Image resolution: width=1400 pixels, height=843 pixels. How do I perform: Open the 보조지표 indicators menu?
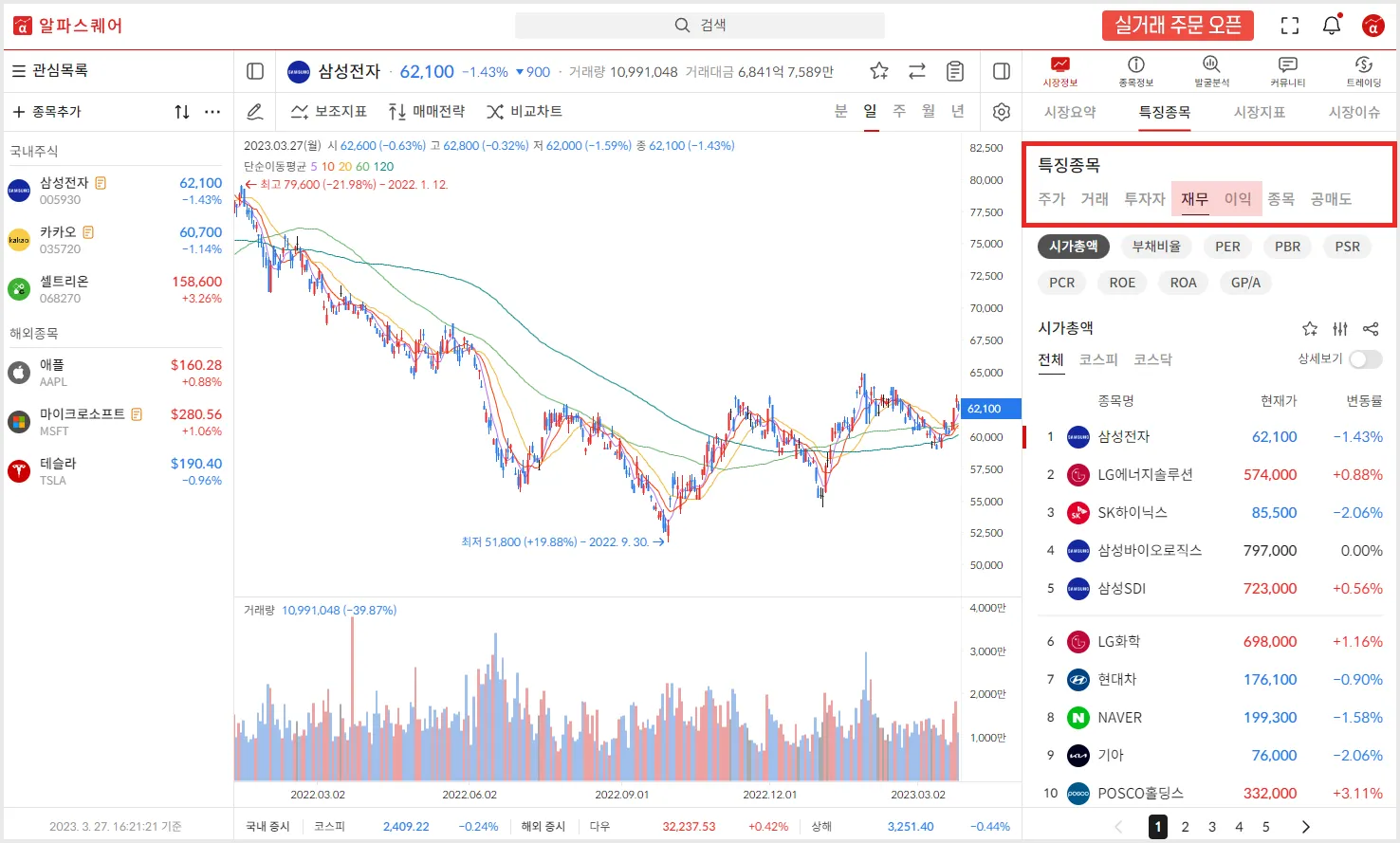pyautogui.click(x=328, y=112)
